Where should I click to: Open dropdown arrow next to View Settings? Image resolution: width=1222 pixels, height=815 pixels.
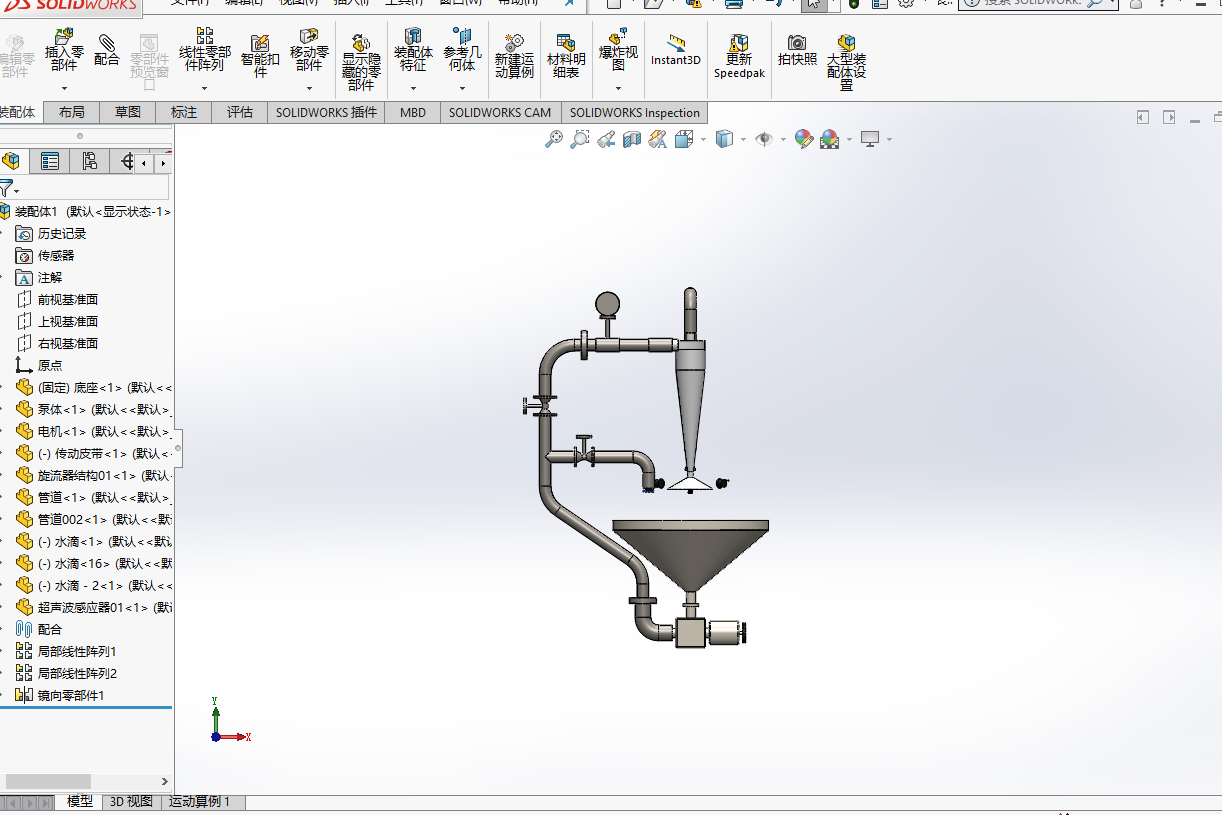pyautogui.click(x=889, y=140)
